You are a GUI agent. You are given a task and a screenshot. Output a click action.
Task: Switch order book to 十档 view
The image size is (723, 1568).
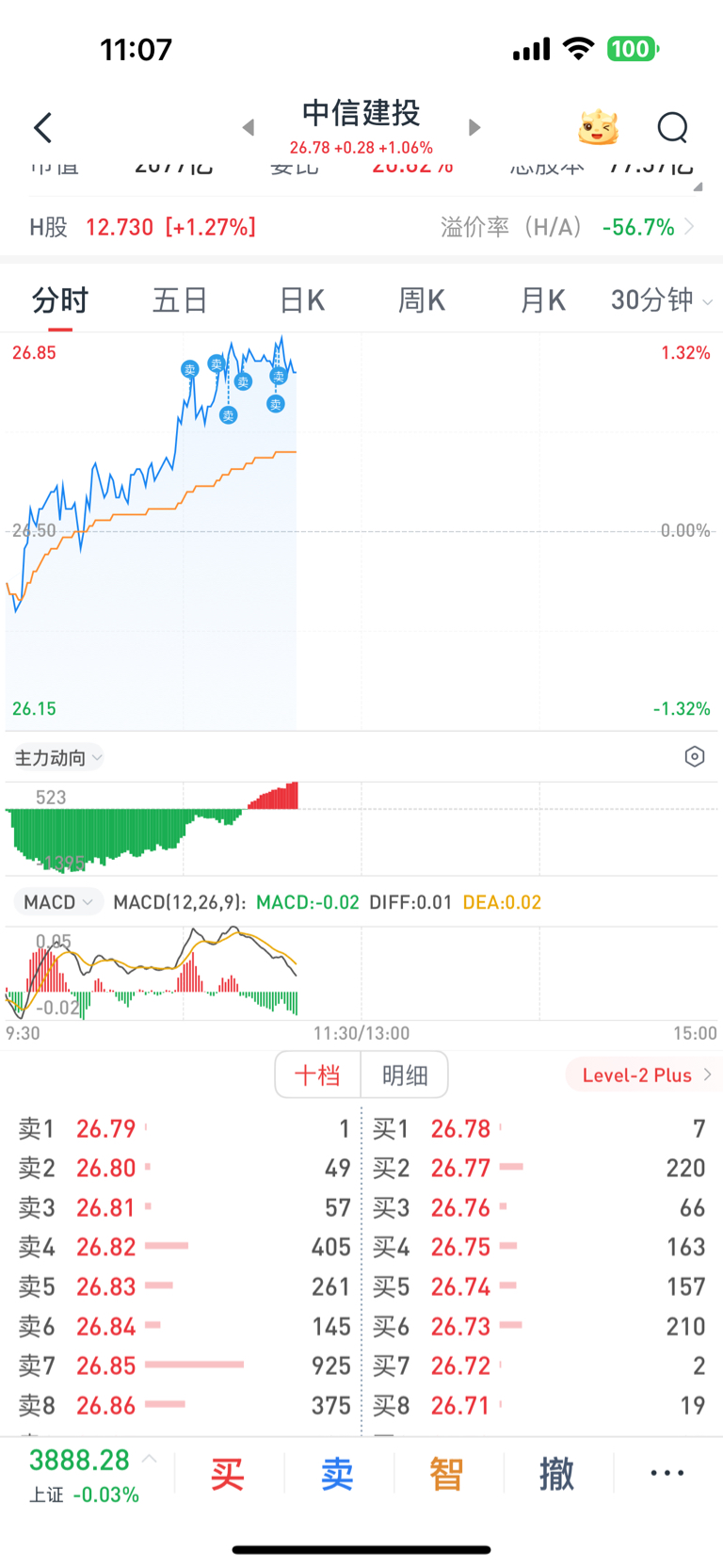(317, 1075)
